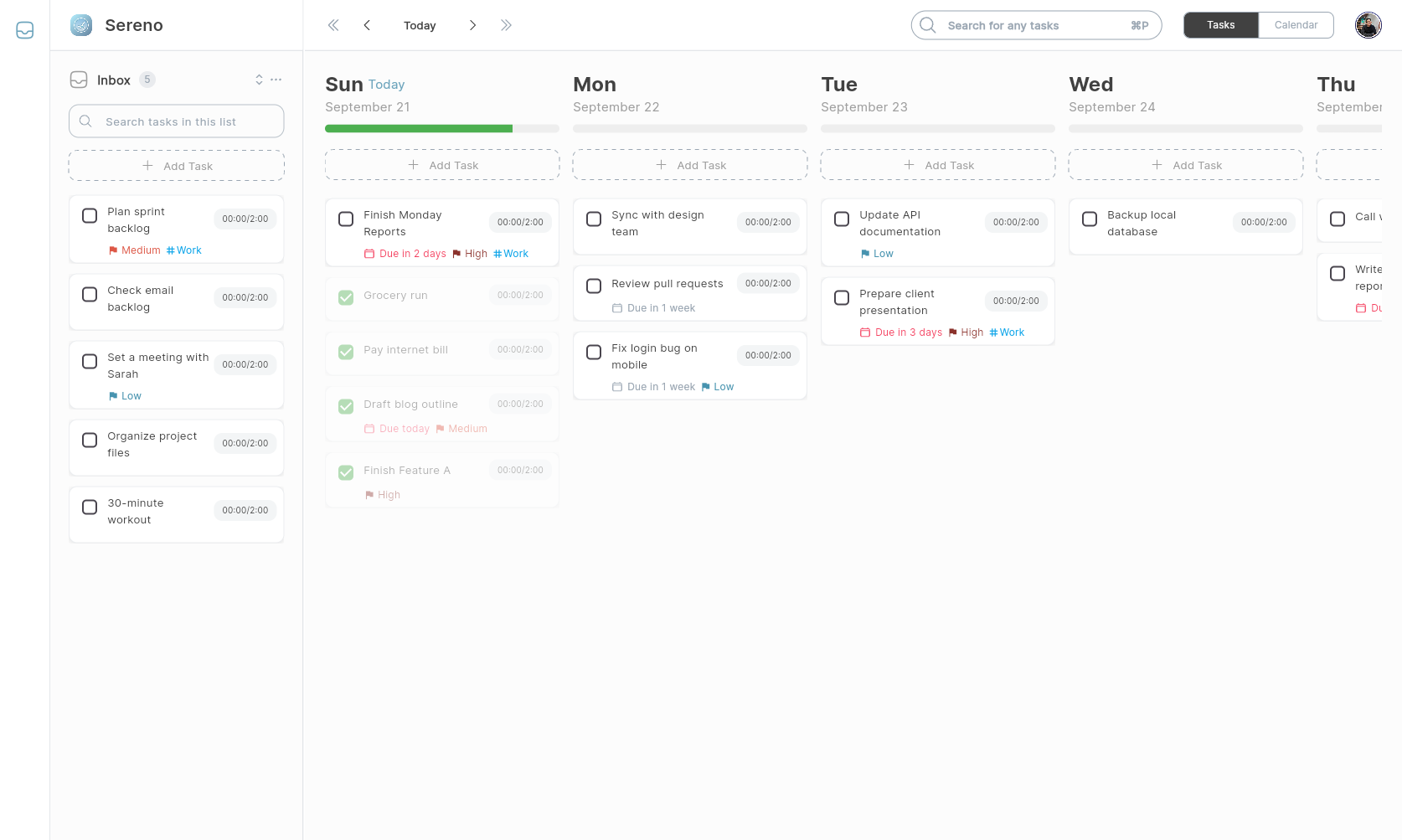
Task: Click Sunday's green progress bar
Action: click(418, 128)
